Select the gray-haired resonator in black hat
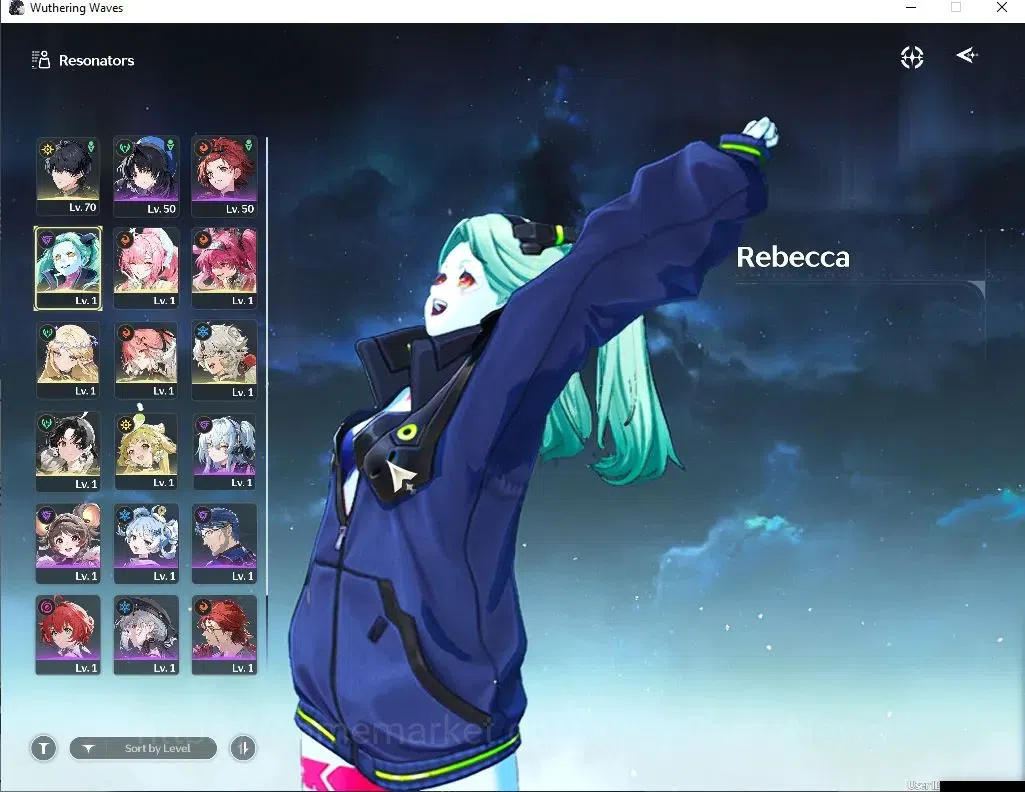The height and width of the screenshot is (792, 1025). pos(146,635)
